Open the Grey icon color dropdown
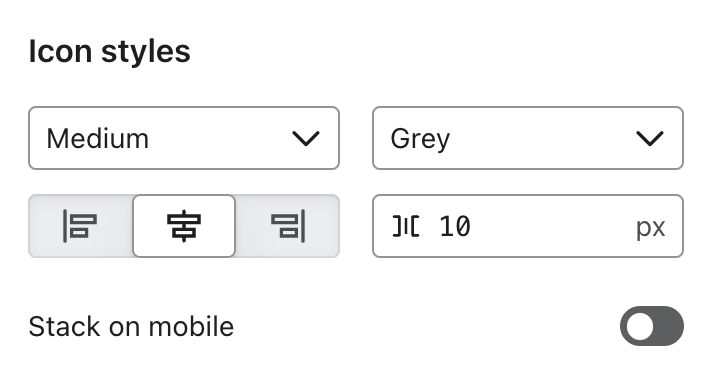 [528, 138]
